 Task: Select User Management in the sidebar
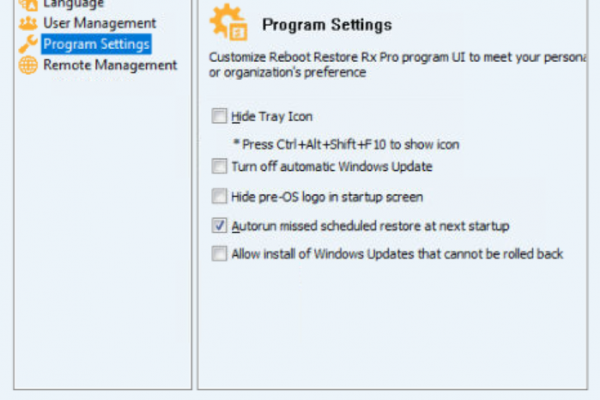tap(99, 23)
